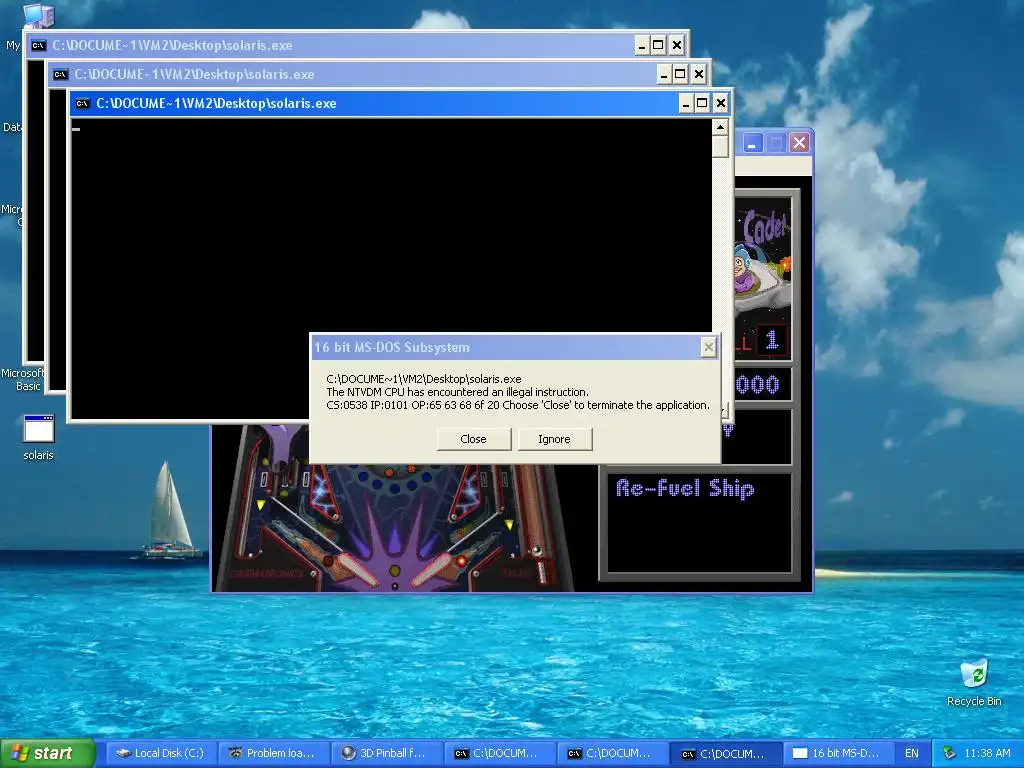Screen dimensions: 1024x768
Task: Close the 3D Pinball window
Action: 799,143
